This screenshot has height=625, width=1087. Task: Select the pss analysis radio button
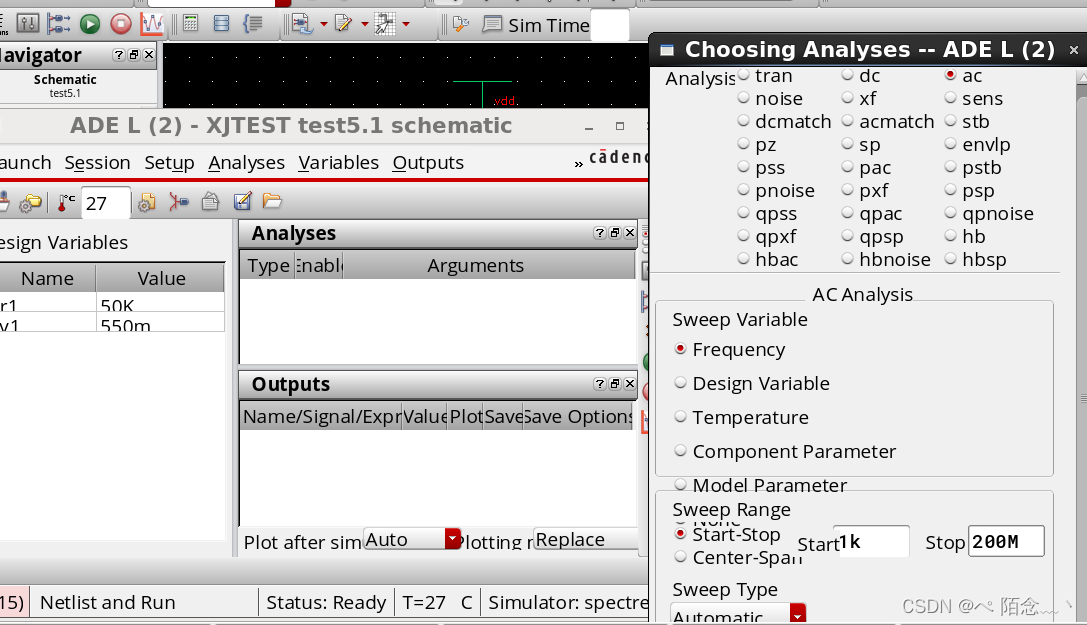(x=743, y=167)
